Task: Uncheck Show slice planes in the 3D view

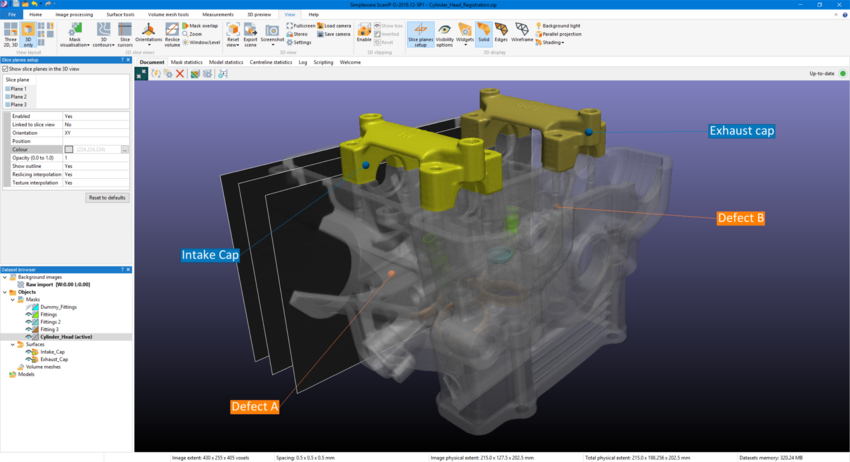Action: point(5,69)
